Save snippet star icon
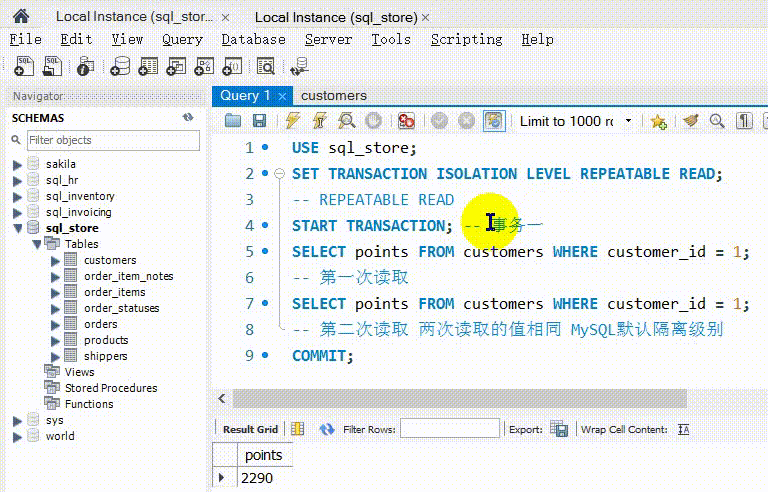The width and height of the screenshot is (768, 492). point(658,121)
